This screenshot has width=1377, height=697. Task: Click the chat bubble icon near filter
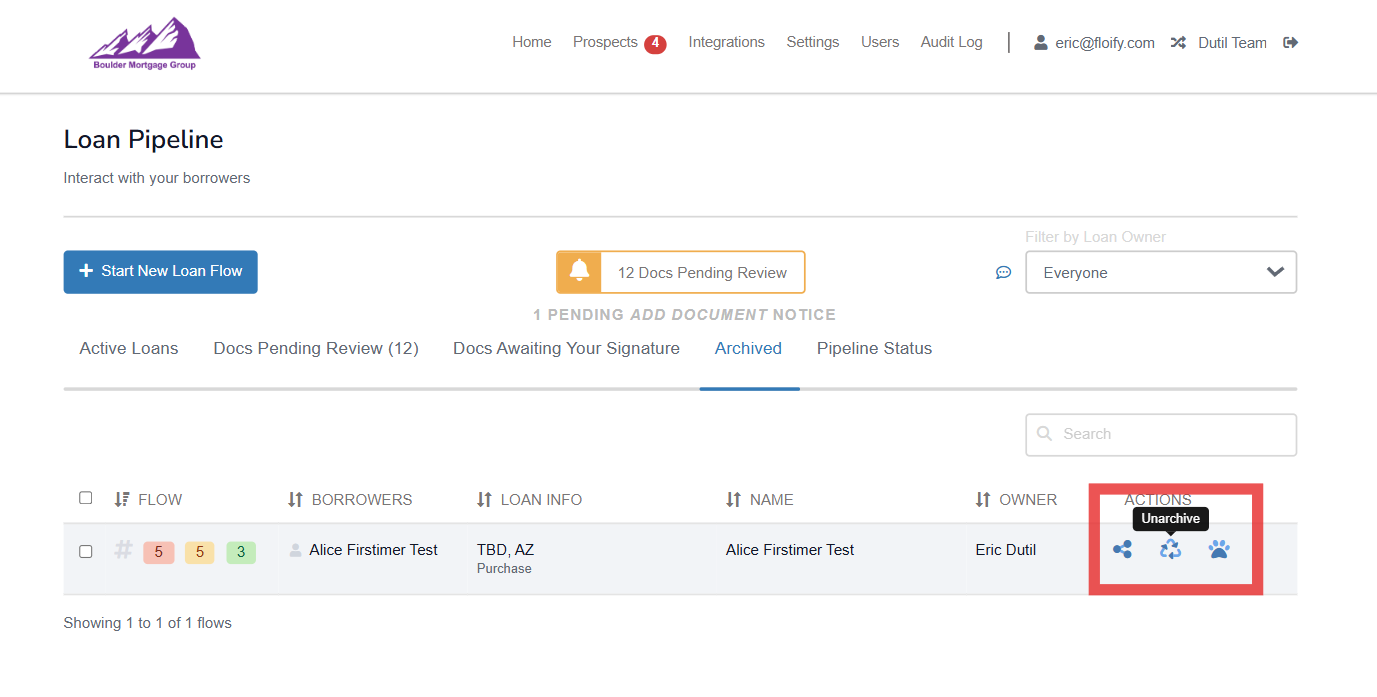1003,272
